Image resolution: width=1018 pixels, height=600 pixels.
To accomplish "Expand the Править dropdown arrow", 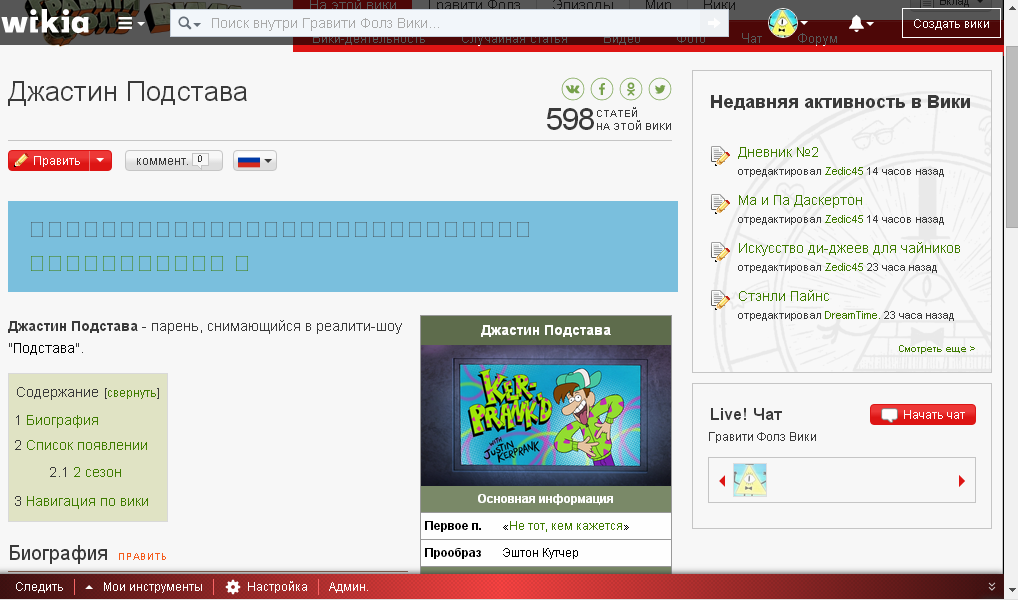I will pyautogui.click(x=101, y=160).
